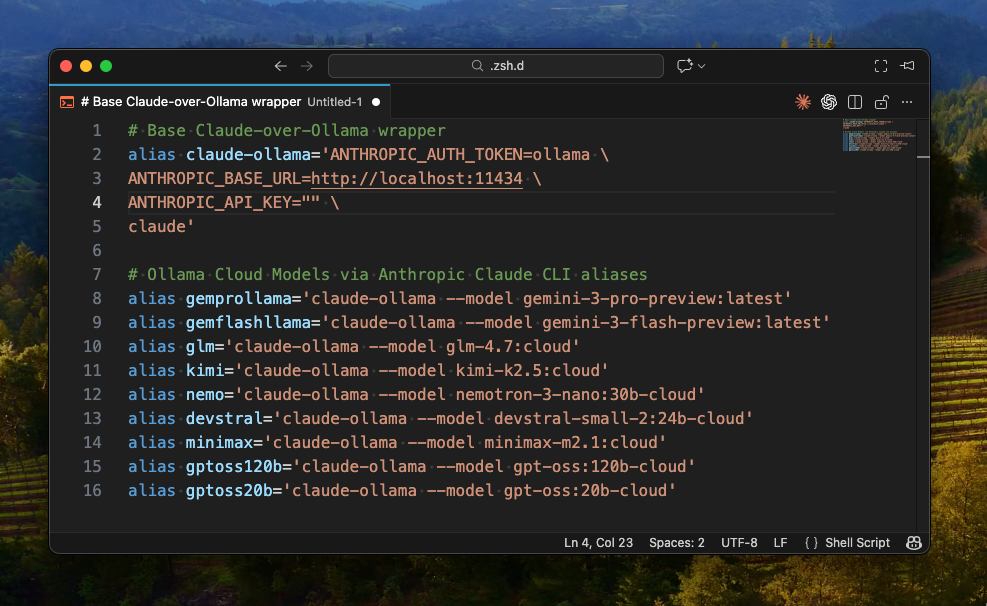987x606 pixels.
Task: Click the green zoom window button
Action: [106, 66]
